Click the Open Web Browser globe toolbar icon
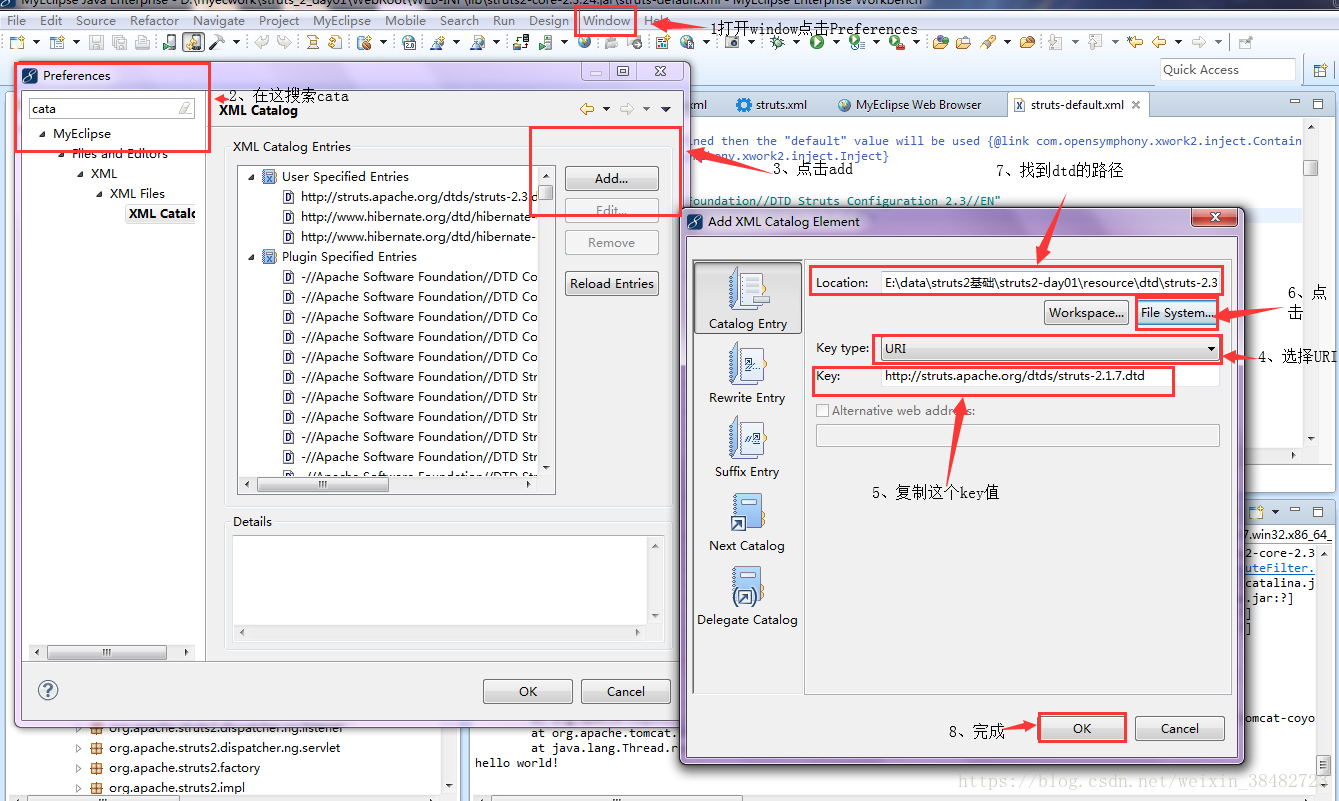This screenshot has height=801, width=1339. (584, 42)
